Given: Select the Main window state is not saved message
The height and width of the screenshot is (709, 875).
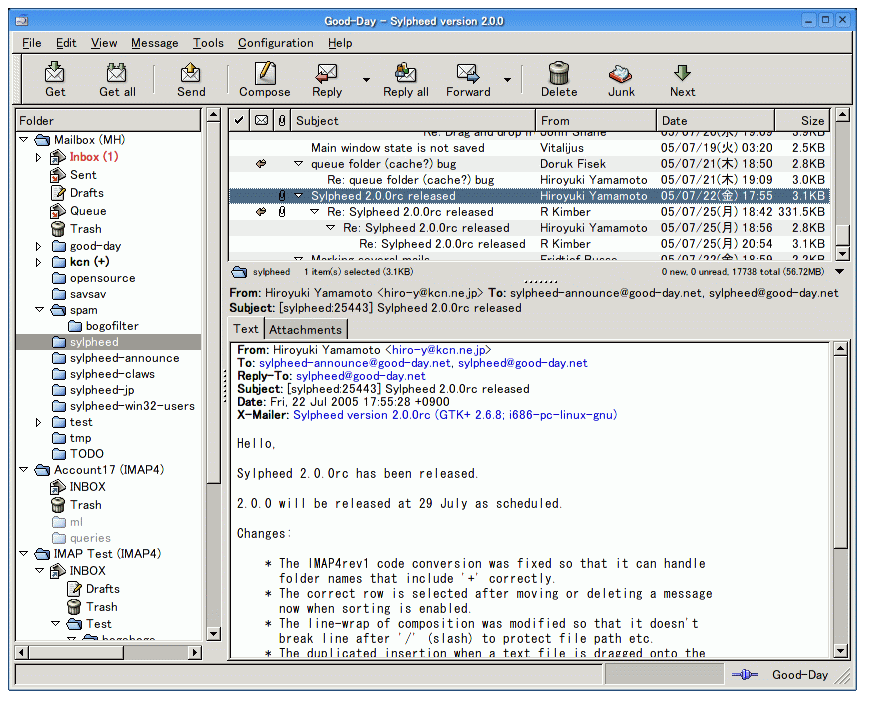Looking at the screenshot, I should [529, 148].
